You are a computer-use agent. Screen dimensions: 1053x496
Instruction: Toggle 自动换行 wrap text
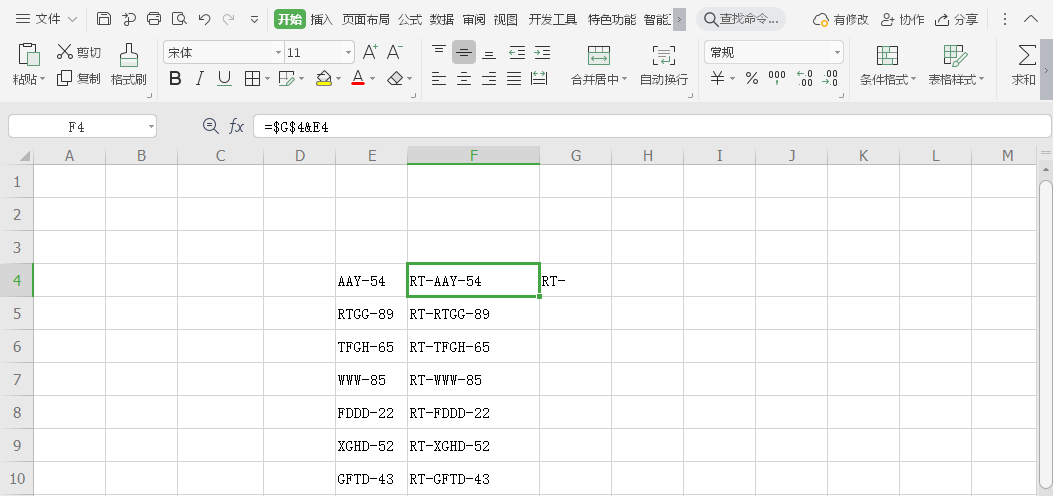[663, 65]
